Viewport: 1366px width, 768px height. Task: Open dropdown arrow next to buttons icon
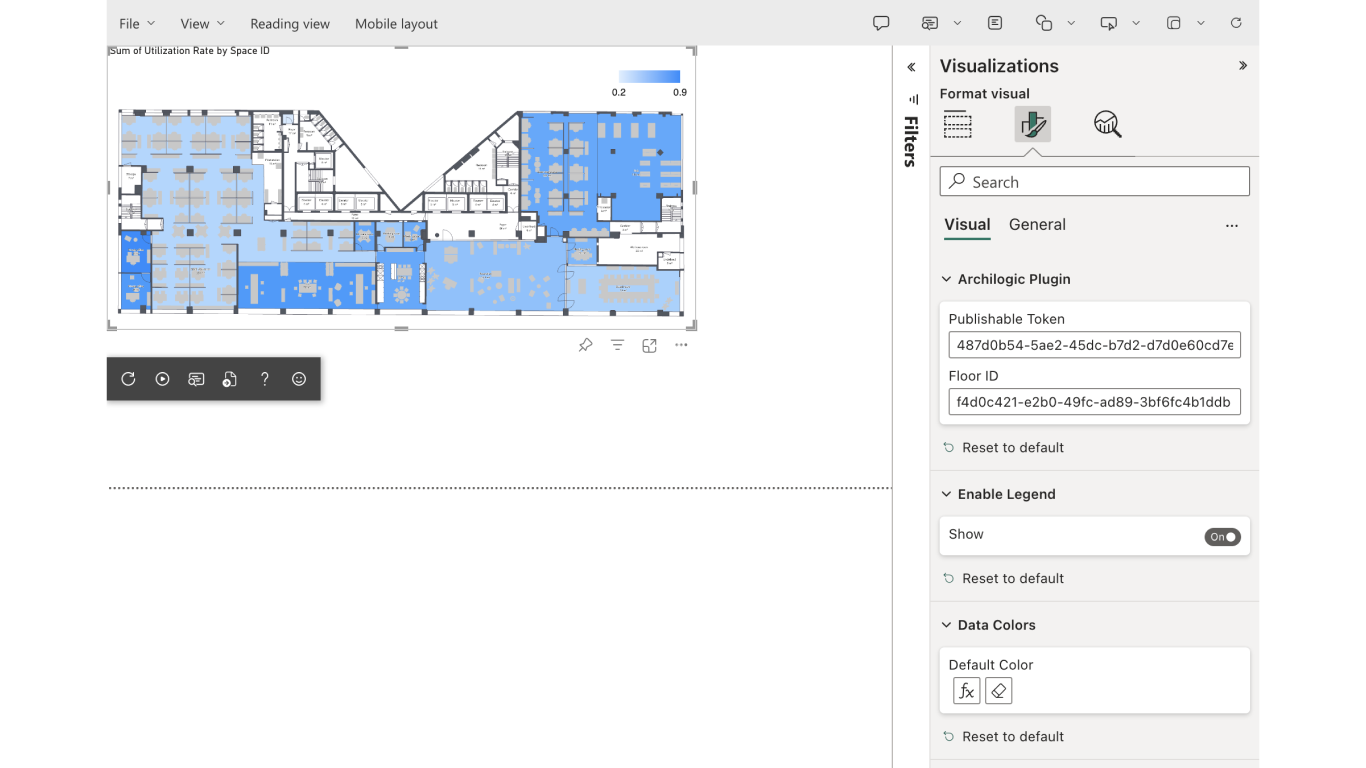[1136, 23]
